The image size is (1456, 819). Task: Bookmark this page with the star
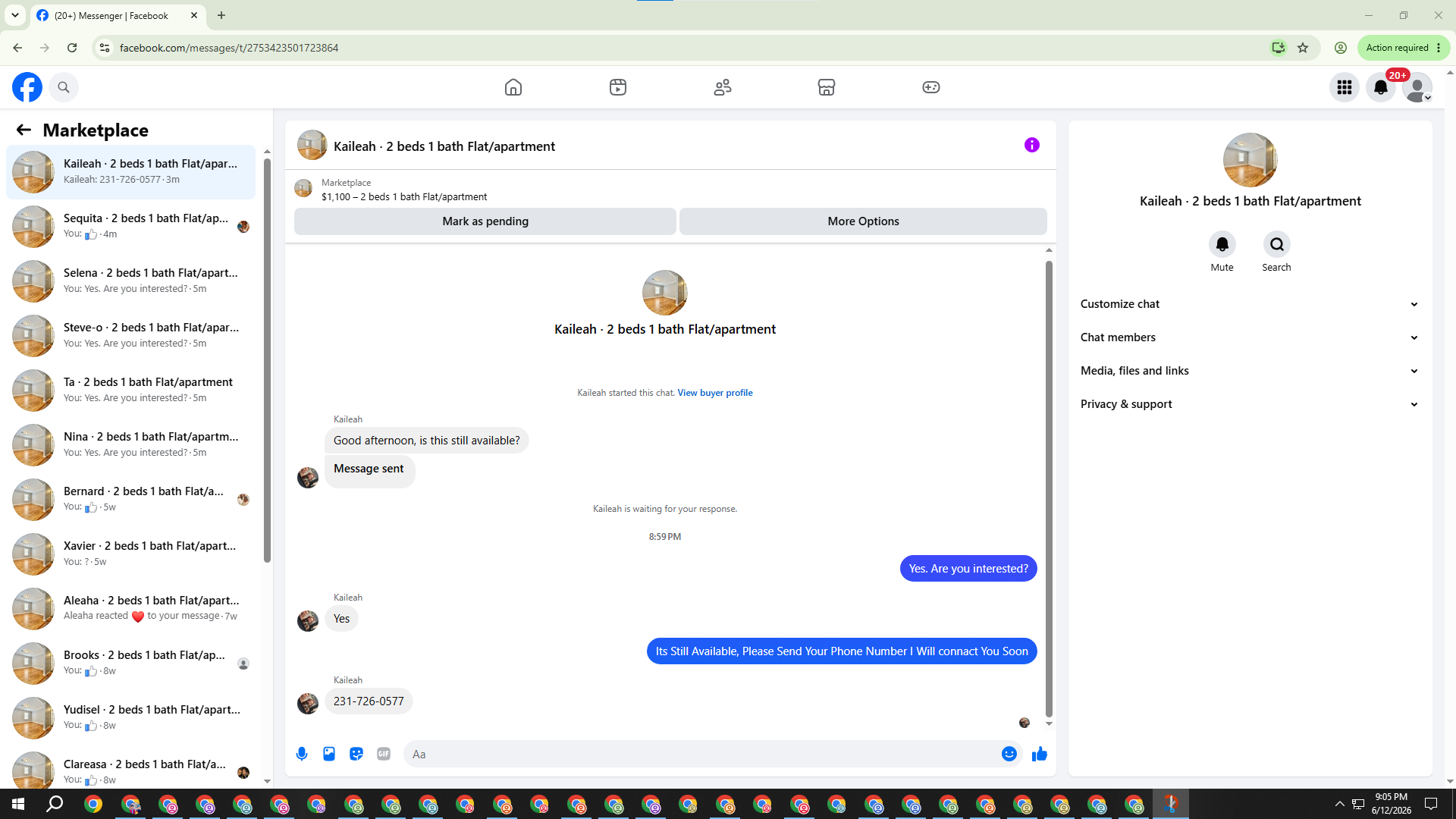click(1303, 48)
